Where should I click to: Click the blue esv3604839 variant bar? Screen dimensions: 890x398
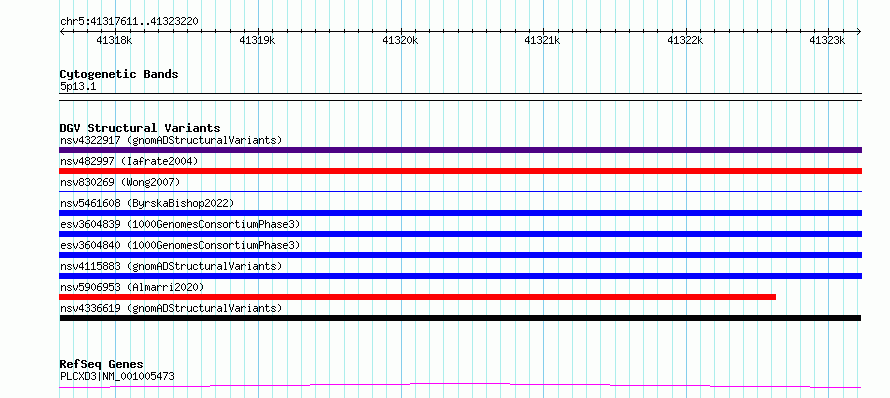tap(460, 234)
